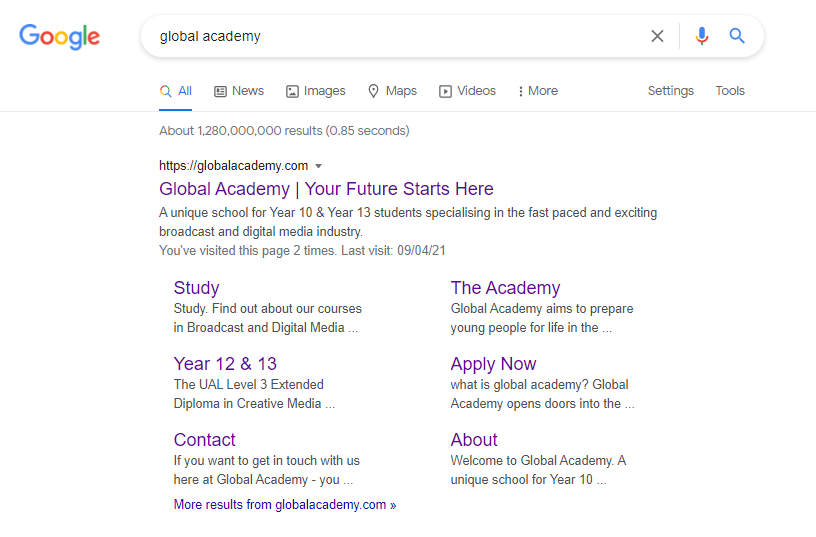
Task: Switch to Videos results tab
Action: point(467,91)
